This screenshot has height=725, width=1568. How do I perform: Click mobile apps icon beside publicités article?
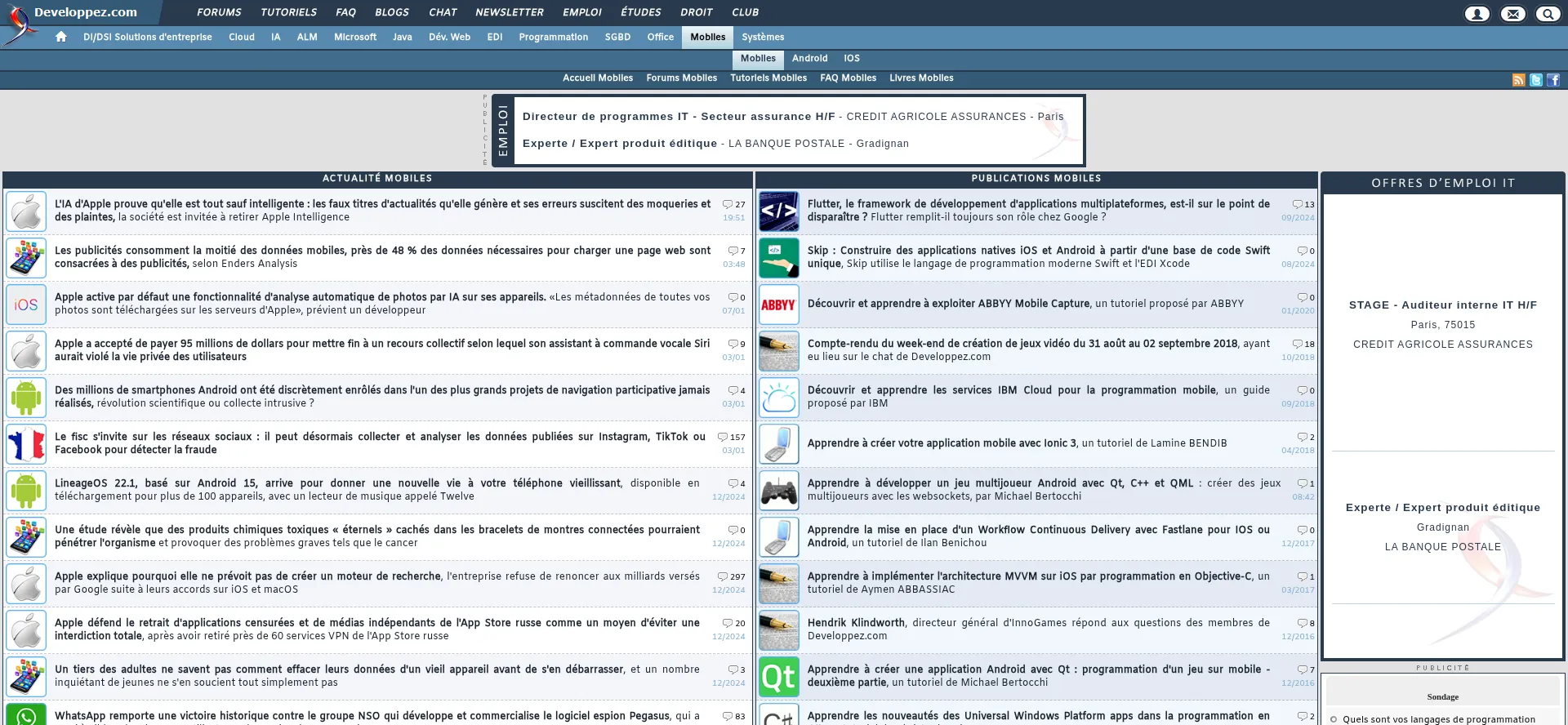coord(26,258)
